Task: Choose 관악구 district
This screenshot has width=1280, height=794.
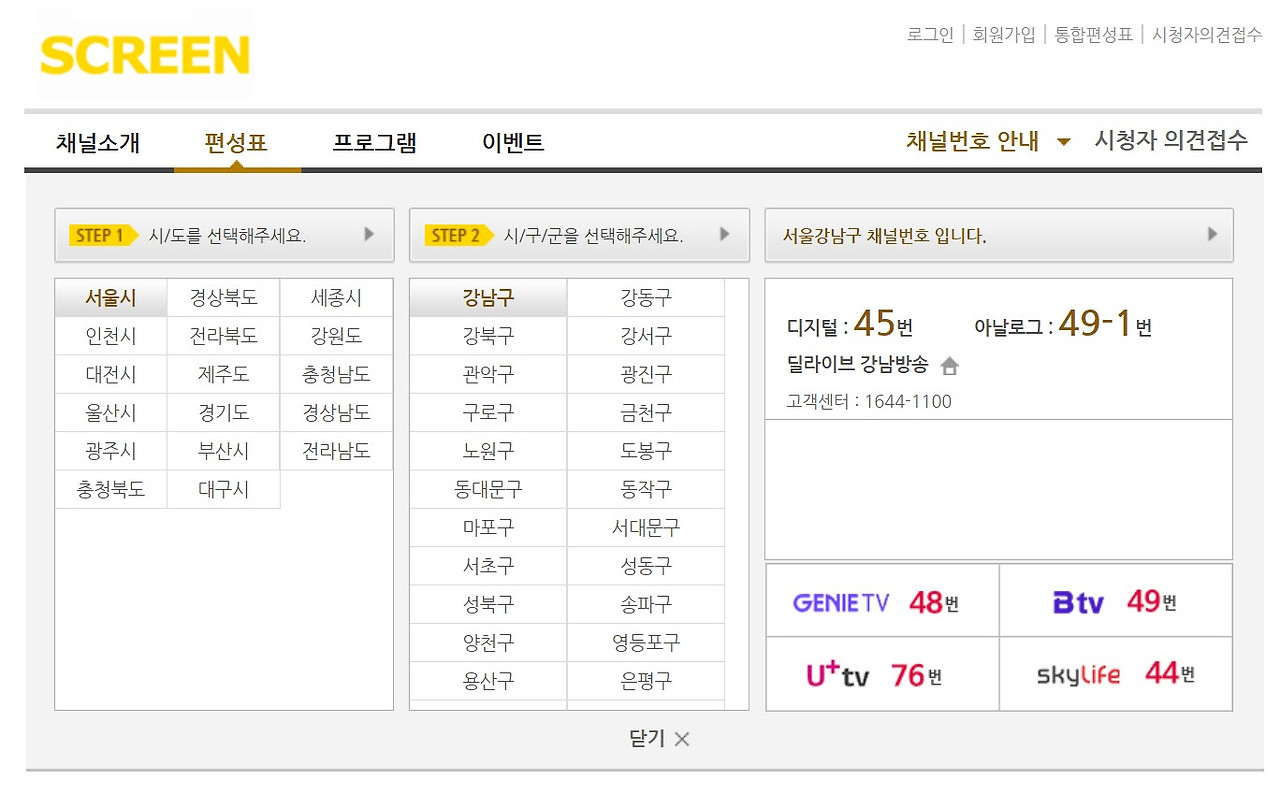Action: coord(488,375)
